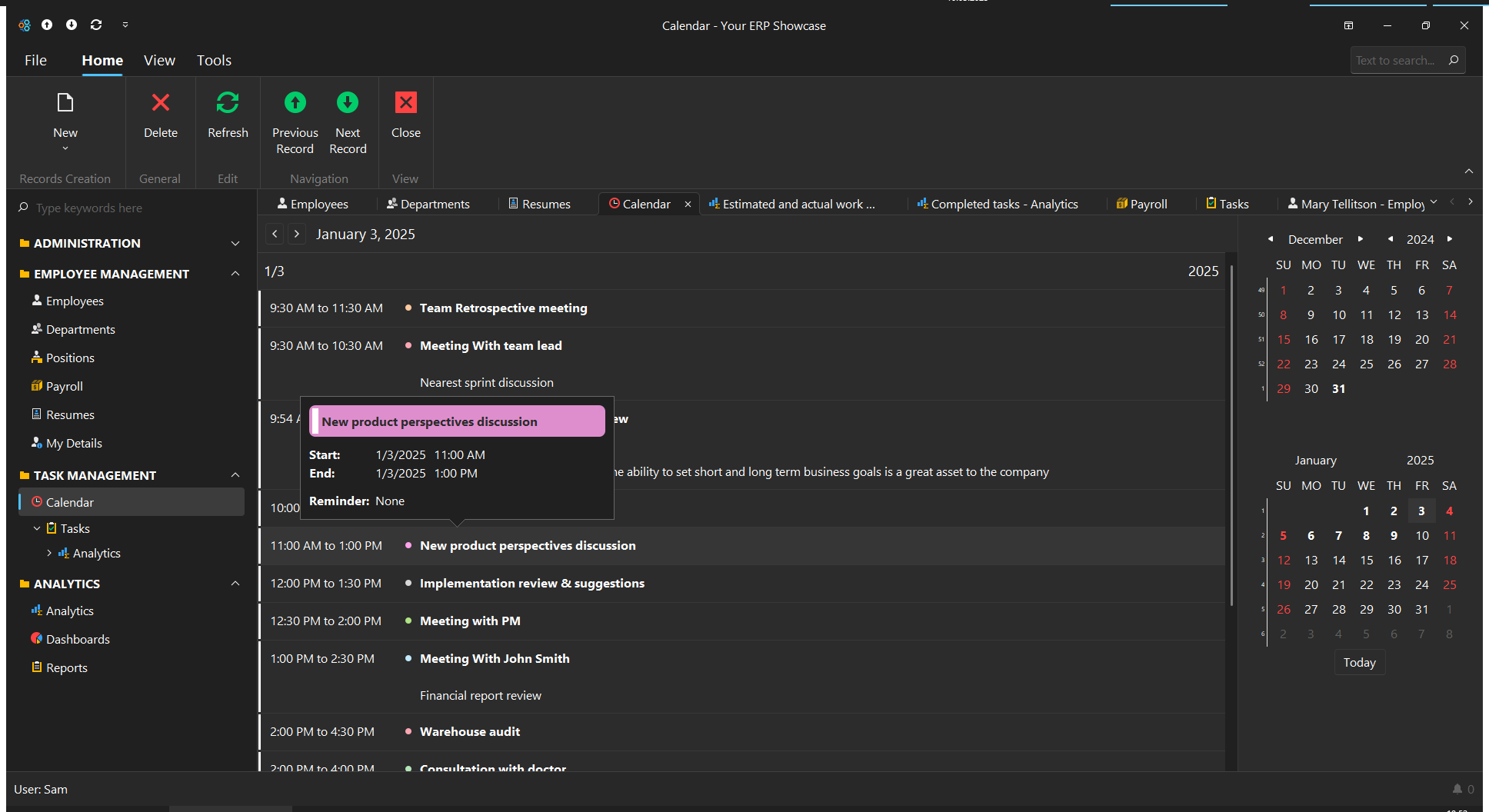The width and height of the screenshot is (1489, 812).
Task: Open Dashboards in the sidebar
Action: pos(78,639)
